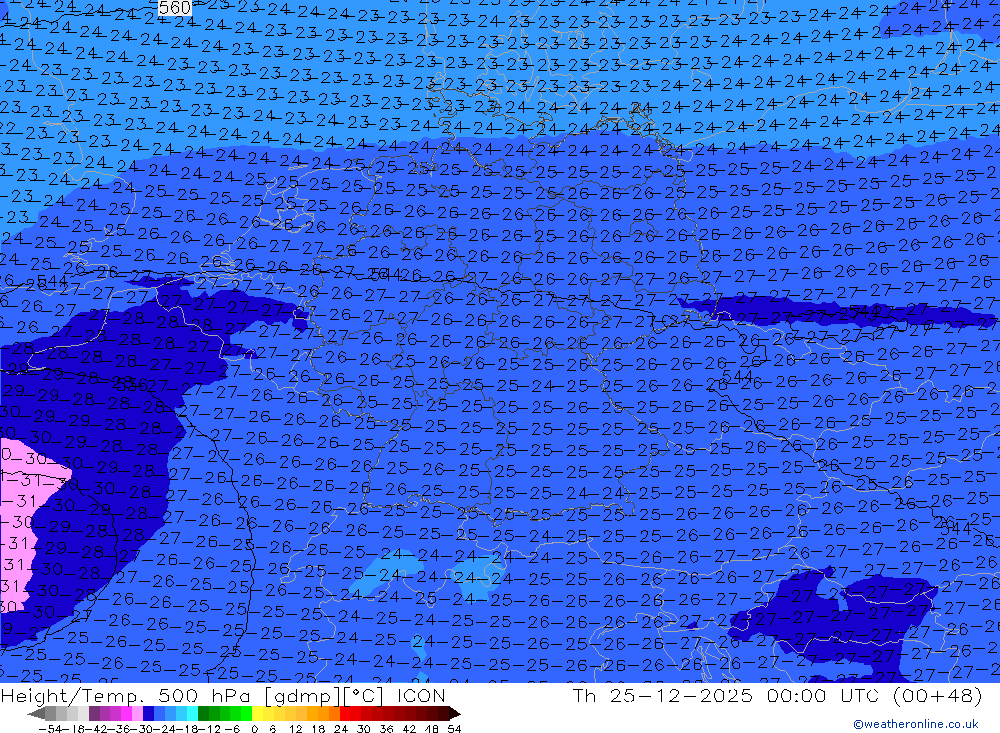Click the '-24' value on the temperature scale

(x=167, y=729)
